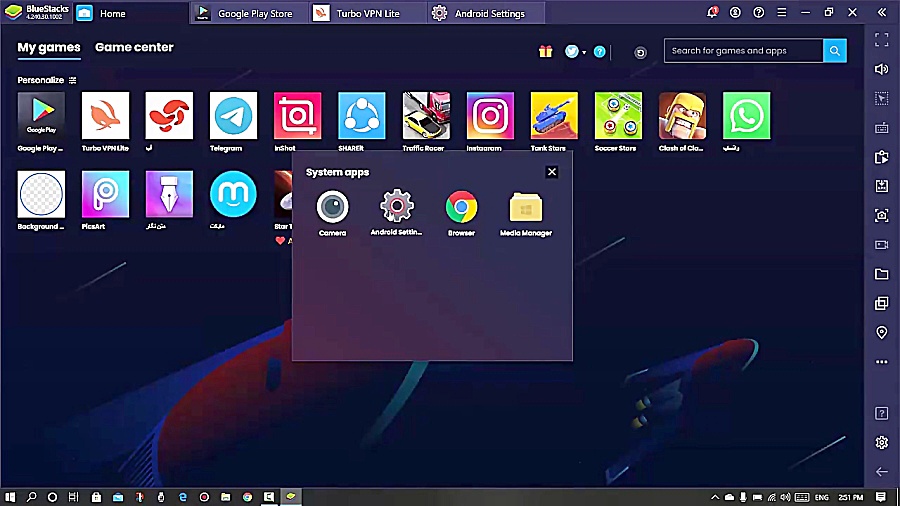The image size is (900, 506).
Task: Open the hamburger menu in title bar
Action: 782,12
